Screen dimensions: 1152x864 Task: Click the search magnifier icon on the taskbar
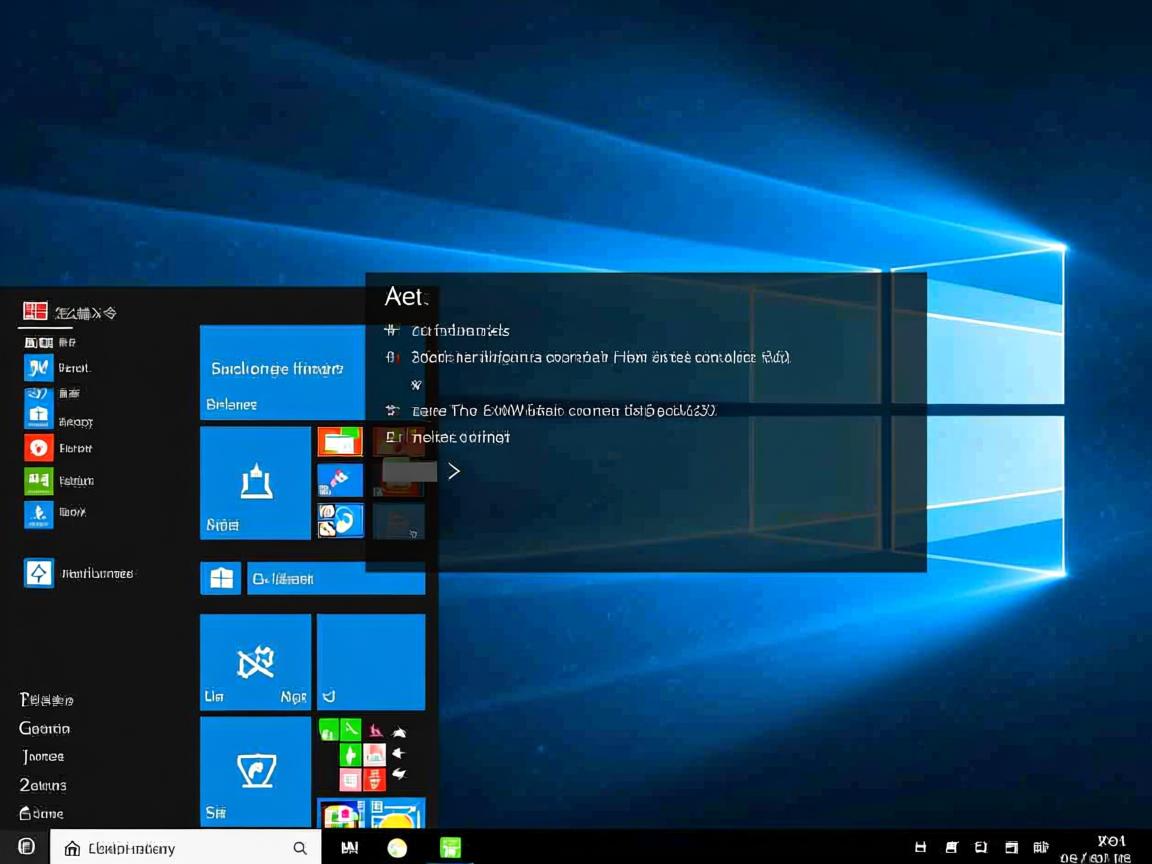pos(300,847)
